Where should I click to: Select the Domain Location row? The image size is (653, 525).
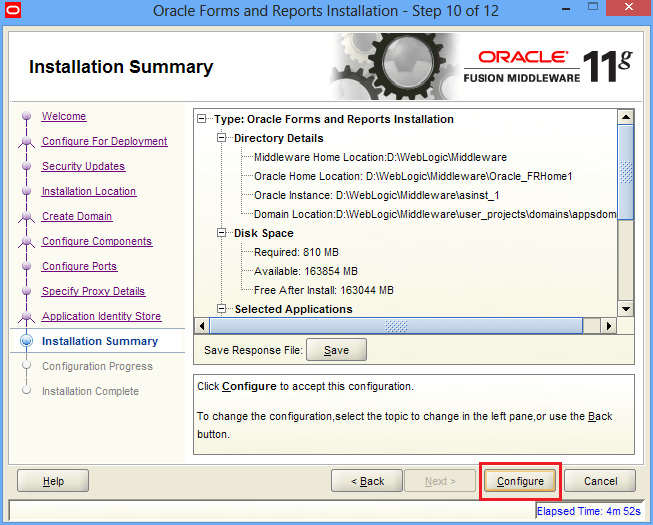pyautogui.click(x=435, y=214)
